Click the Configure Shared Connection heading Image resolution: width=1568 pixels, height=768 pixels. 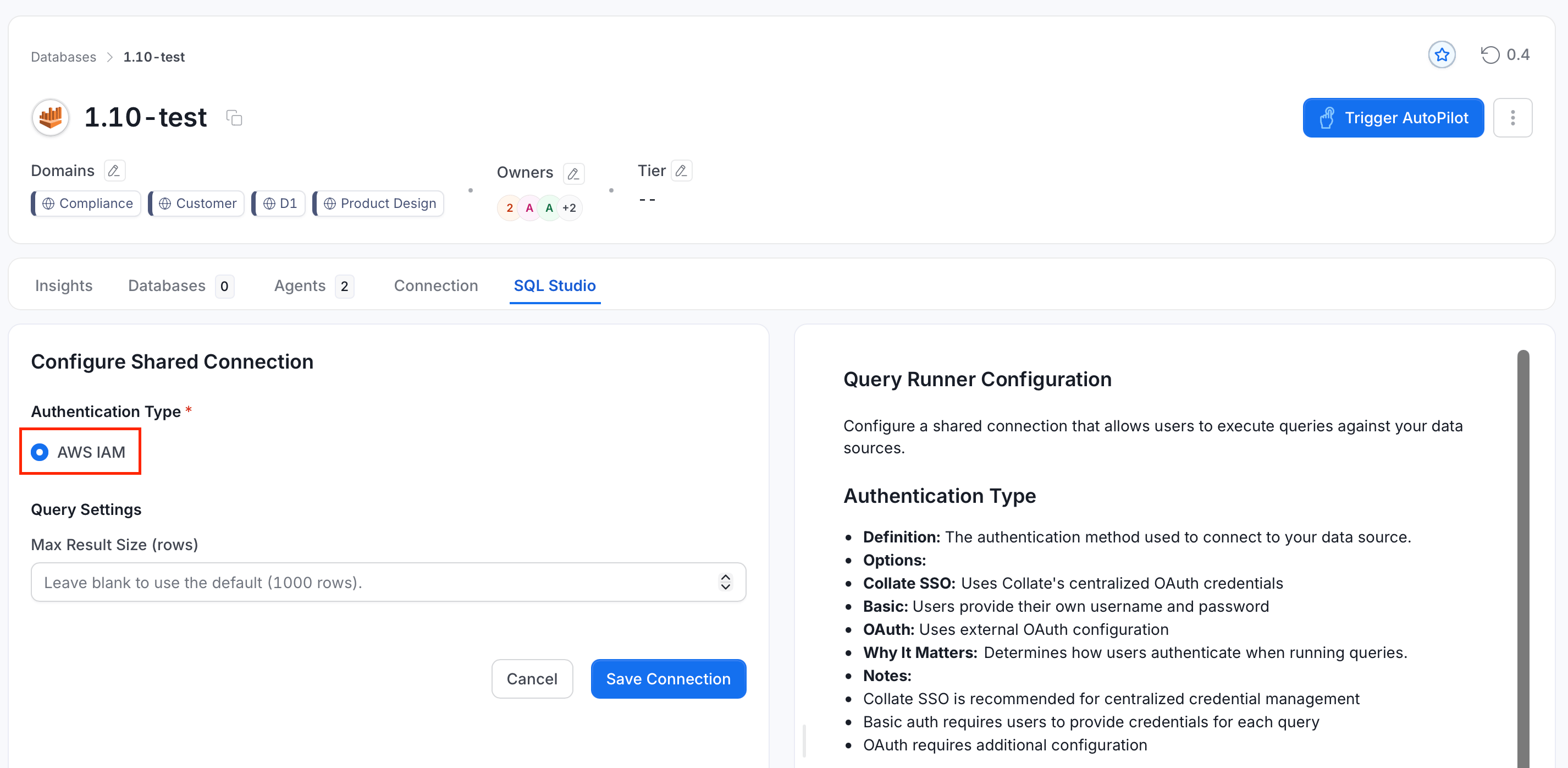click(x=172, y=362)
